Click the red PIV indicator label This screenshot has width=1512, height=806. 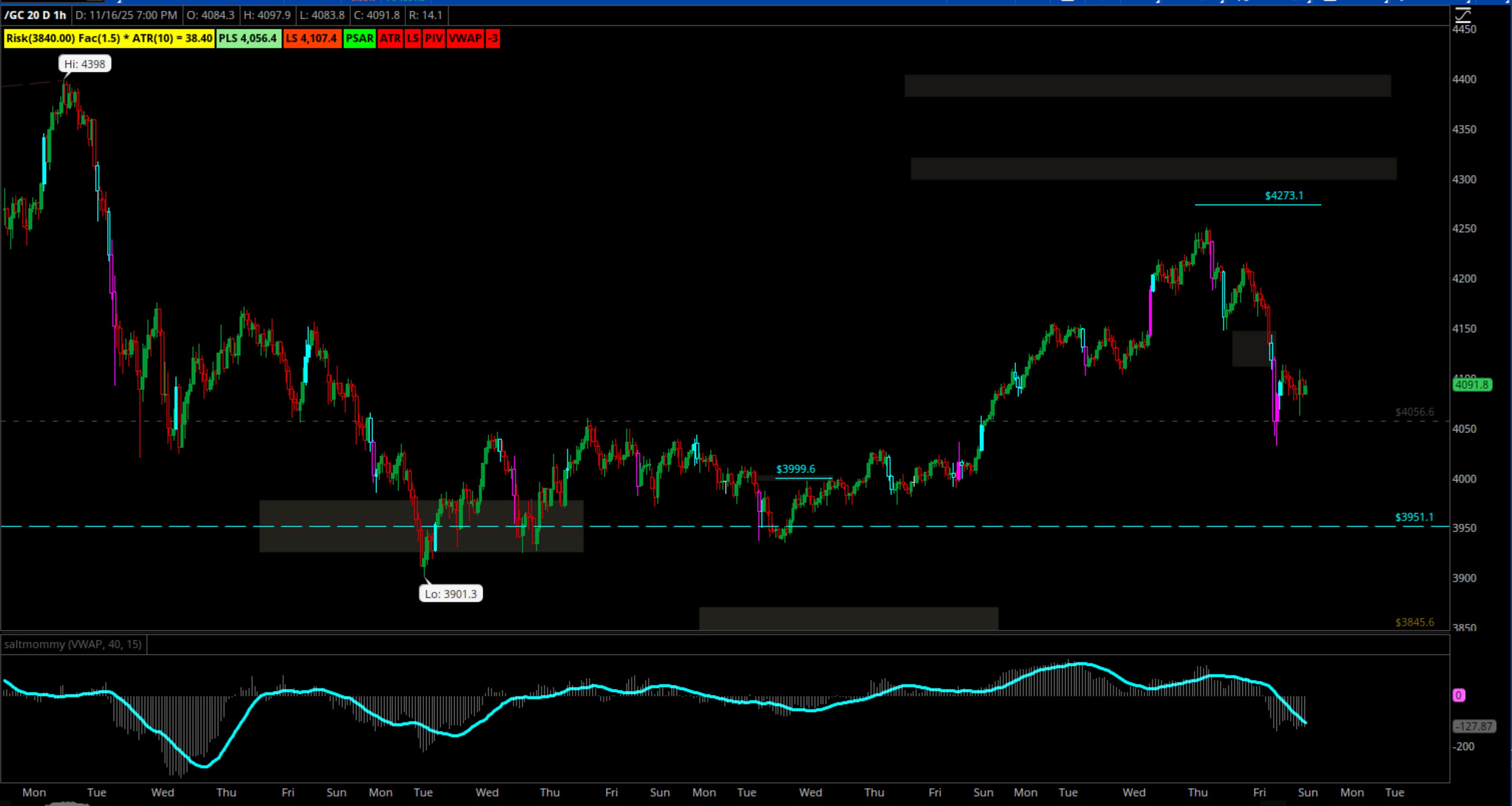[434, 39]
